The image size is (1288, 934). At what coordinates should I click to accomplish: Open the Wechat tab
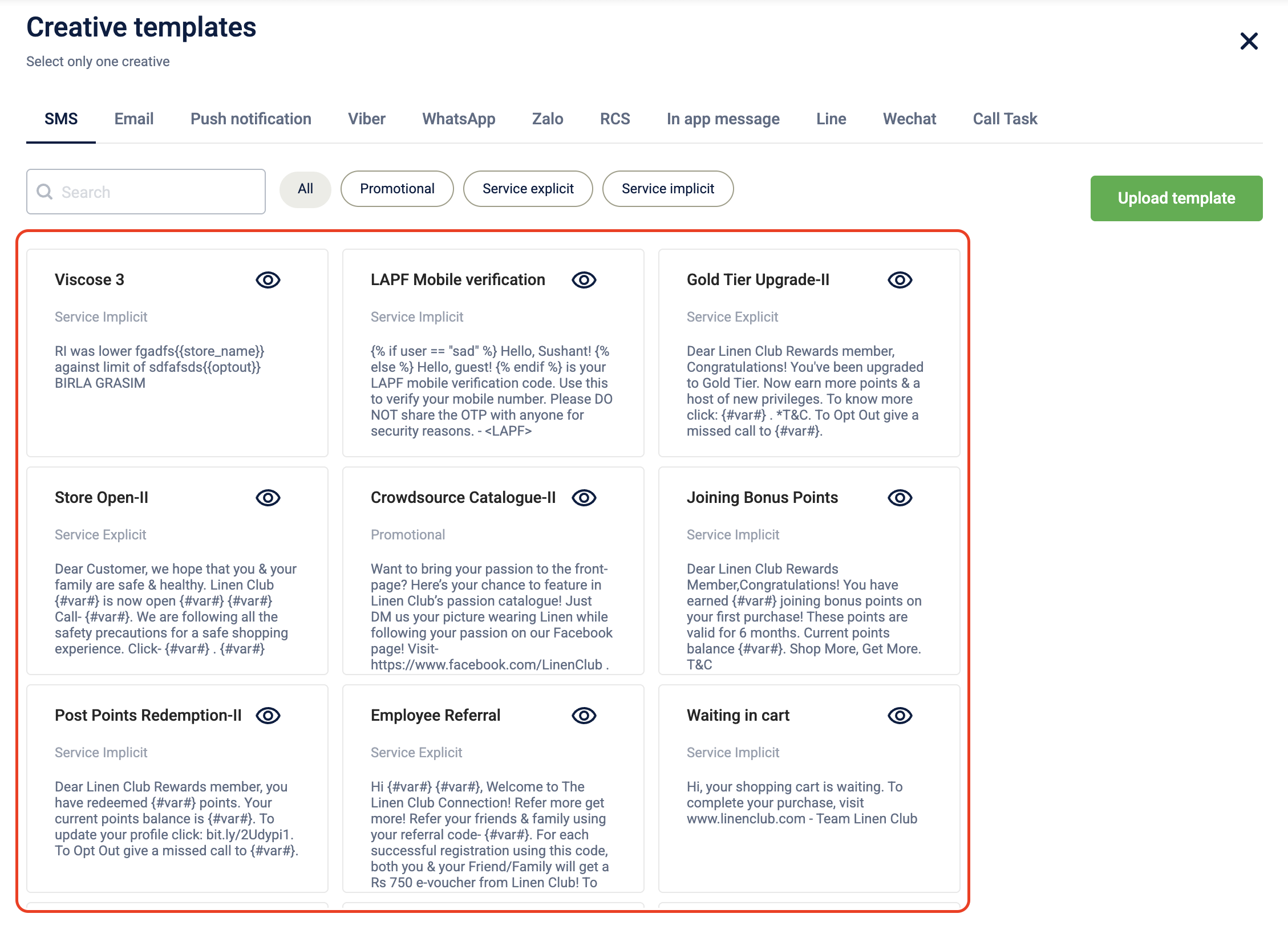(x=910, y=119)
